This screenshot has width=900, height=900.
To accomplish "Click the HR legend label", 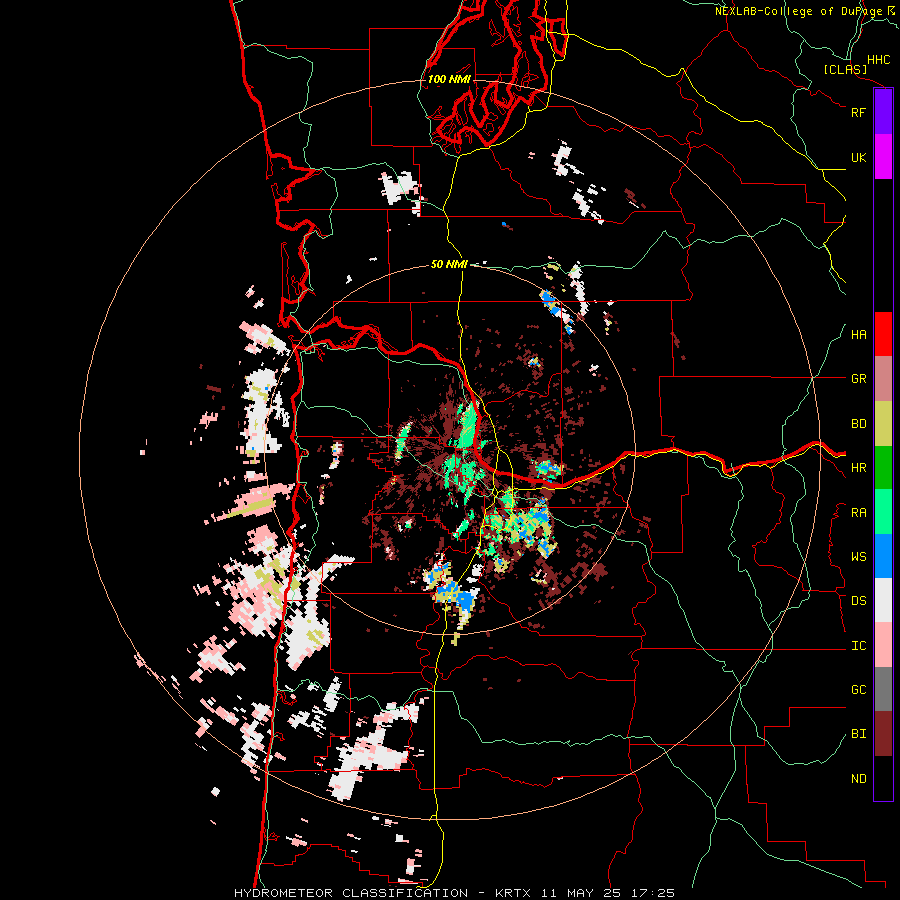I will (858, 468).
